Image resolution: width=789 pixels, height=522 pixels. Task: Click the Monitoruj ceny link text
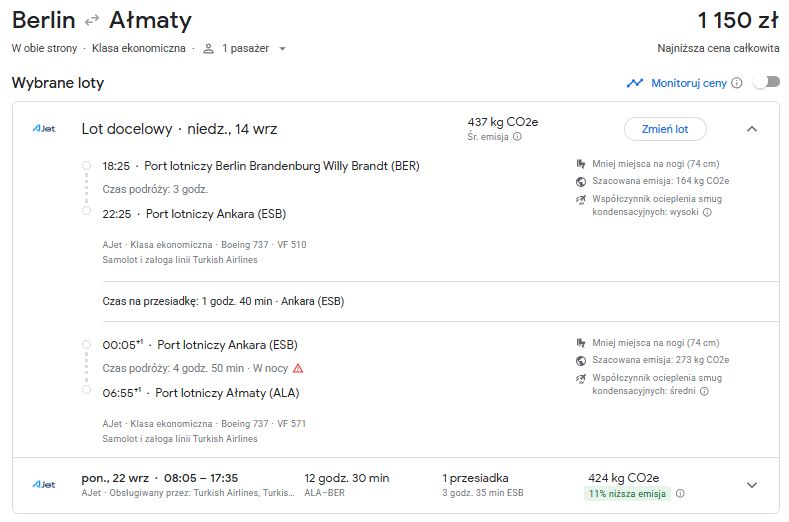click(x=689, y=83)
